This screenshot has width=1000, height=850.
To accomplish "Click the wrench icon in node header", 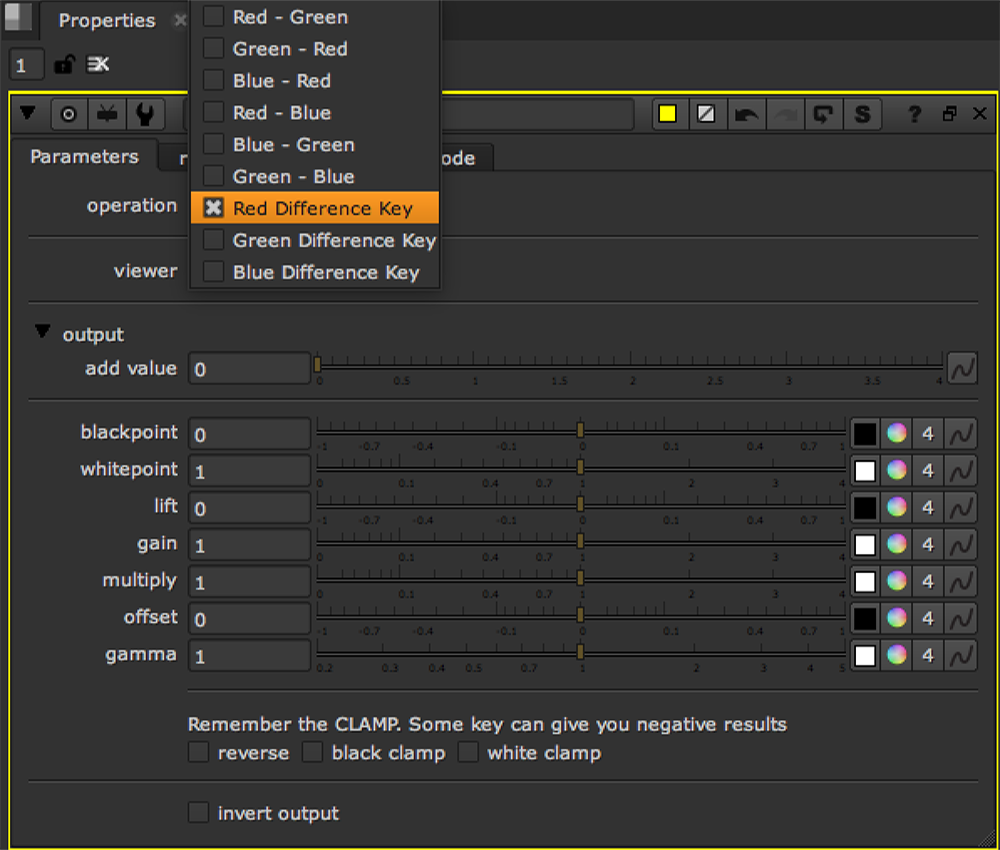I will 145,115.
